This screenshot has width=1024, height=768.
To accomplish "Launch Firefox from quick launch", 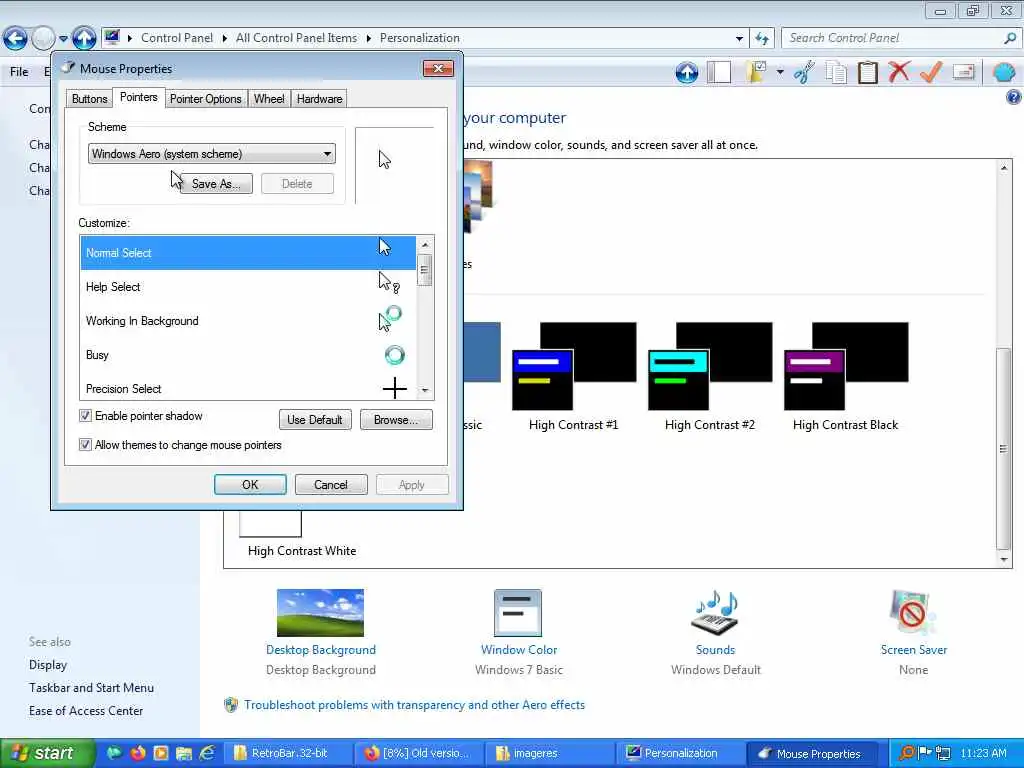I will (138, 753).
